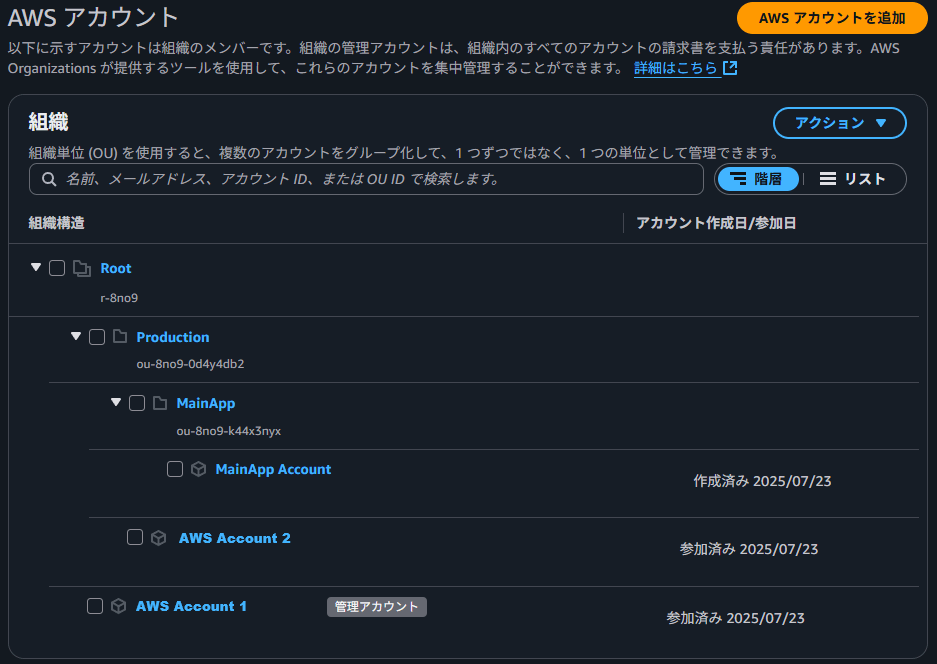937x664 pixels.
Task: Open the AWS Account 1 link
Action: pyautogui.click(x=191, y=606)
